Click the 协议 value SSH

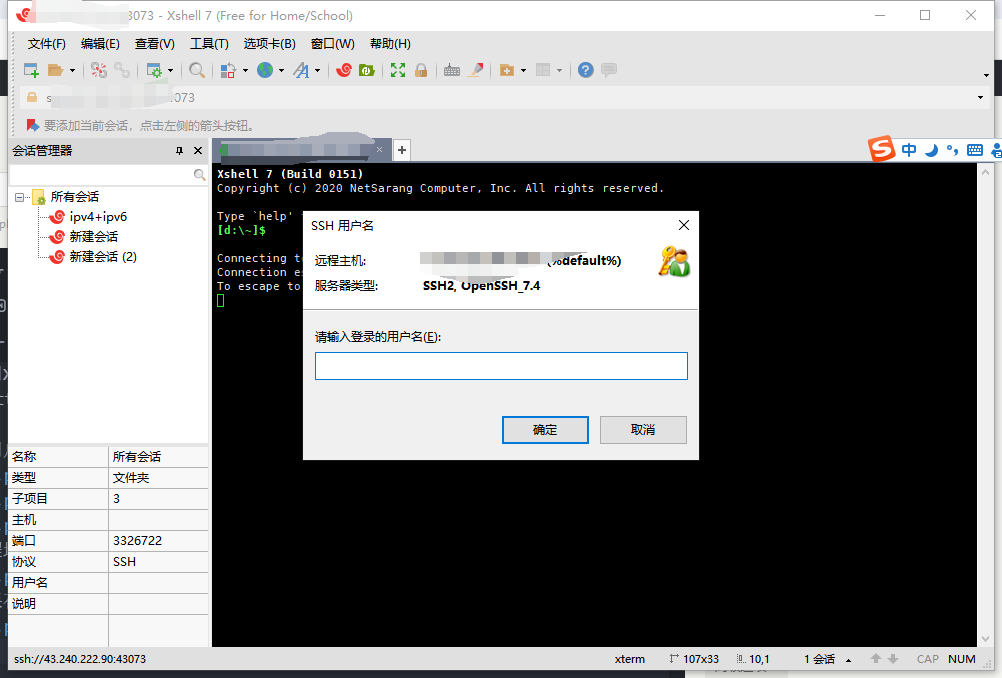pyautogui.click(x=125, y=562)
